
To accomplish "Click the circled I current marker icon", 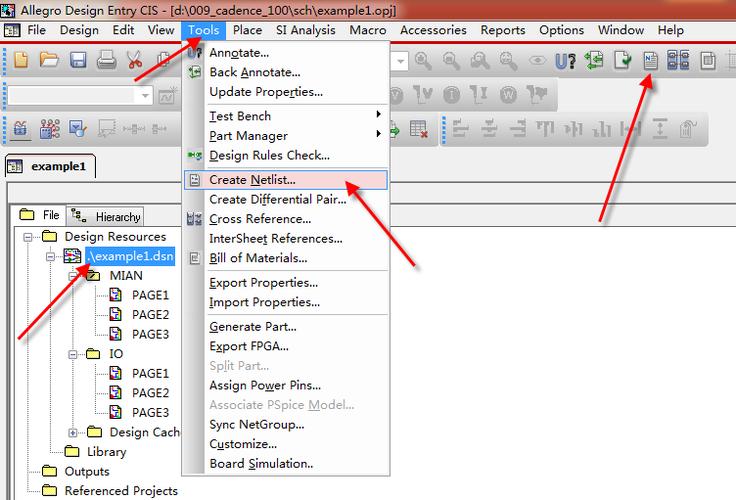I will [x=452, y=95].
